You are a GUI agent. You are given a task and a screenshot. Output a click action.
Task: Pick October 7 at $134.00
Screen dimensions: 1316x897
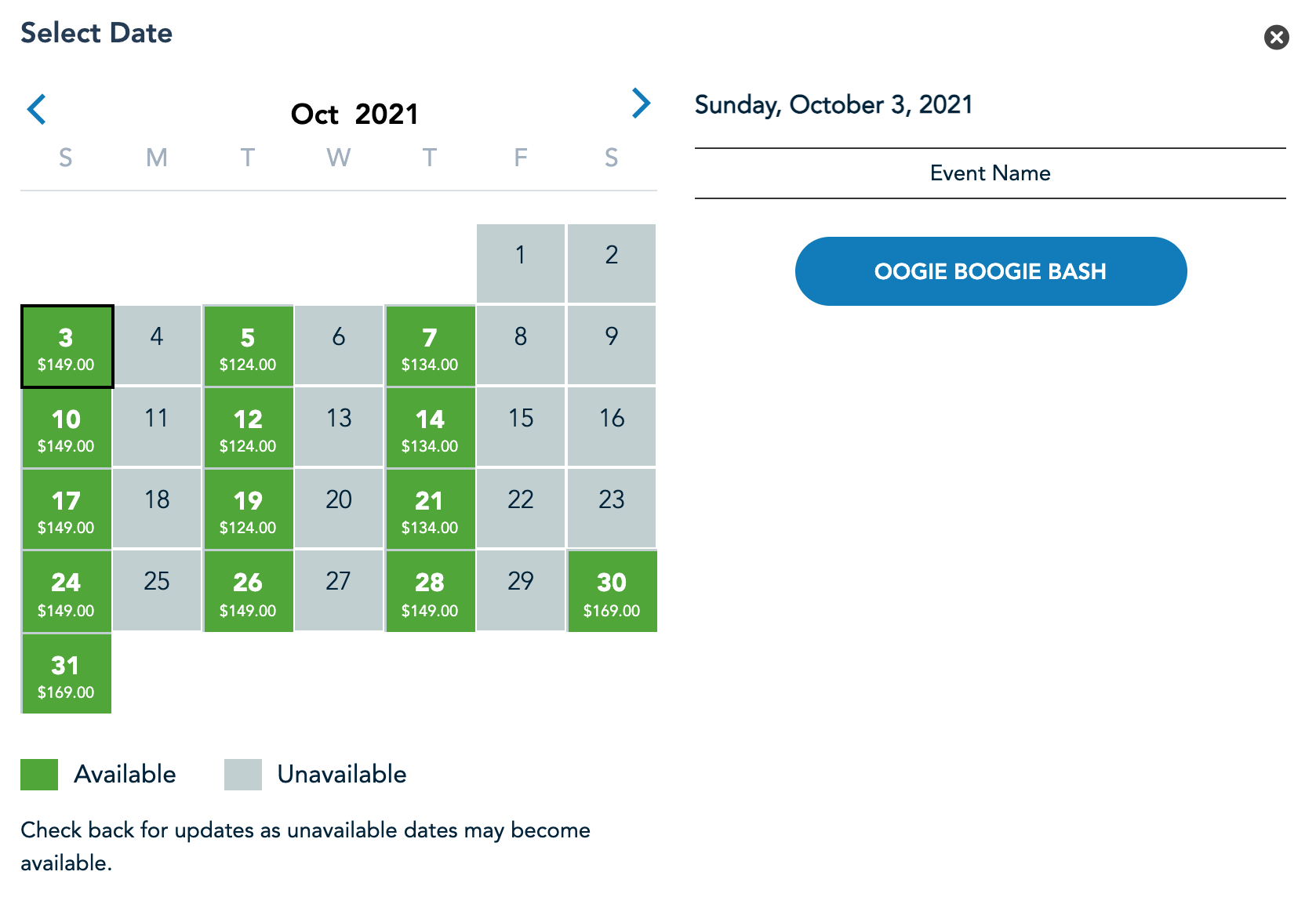coord(430,347)
